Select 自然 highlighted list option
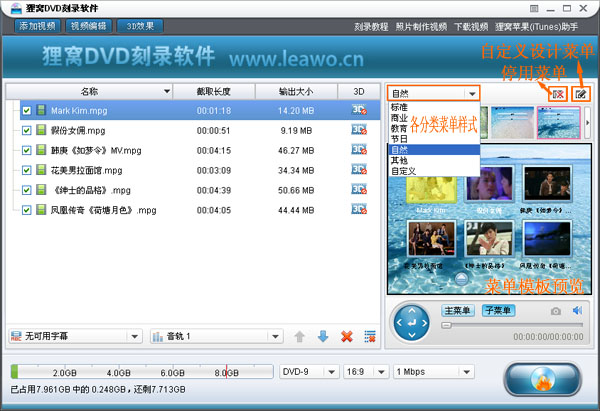600x411 pixels. [x=434, y=150]
